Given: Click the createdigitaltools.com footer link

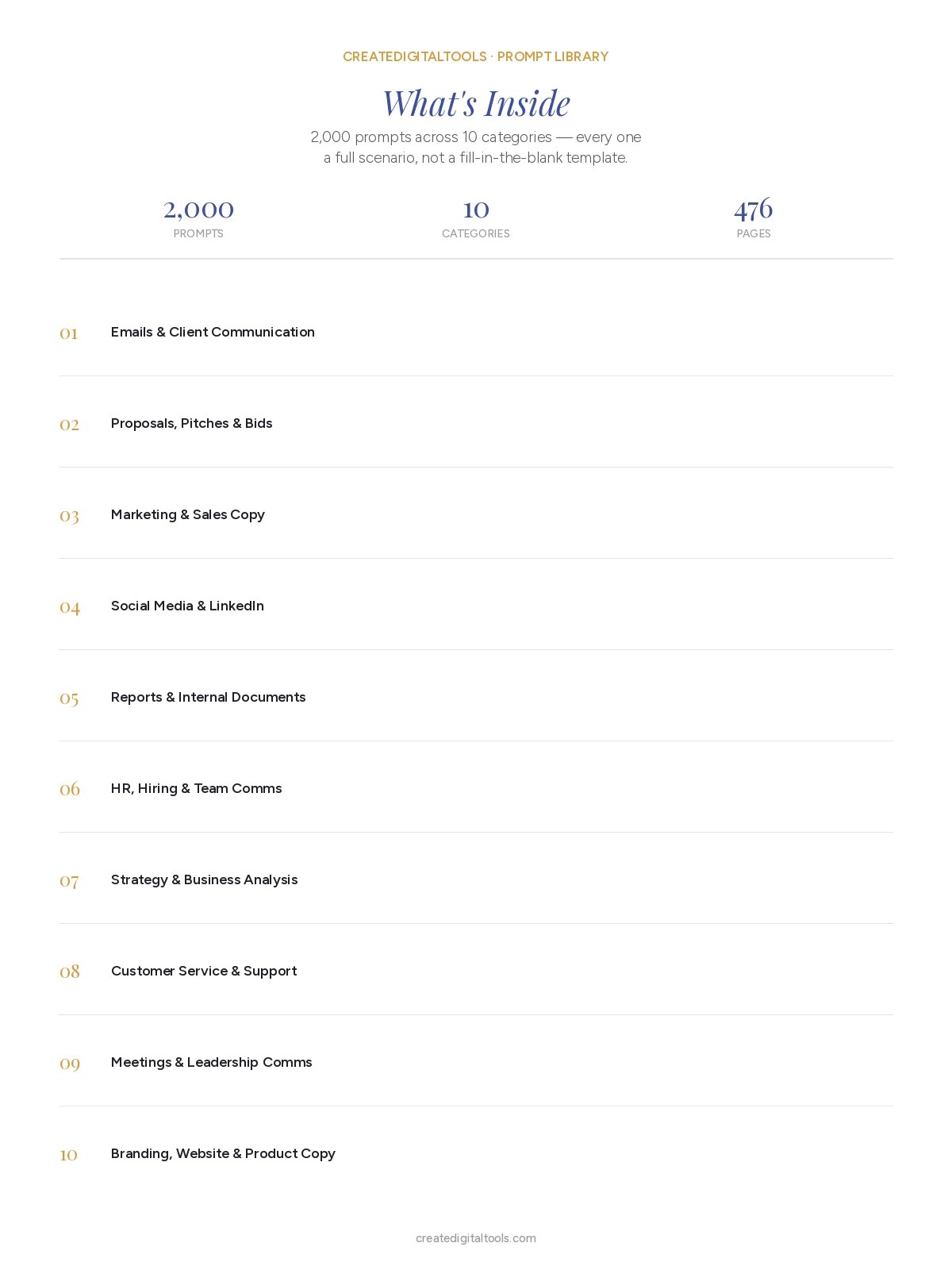Looking at the screenshot, I should [476, 1238].
